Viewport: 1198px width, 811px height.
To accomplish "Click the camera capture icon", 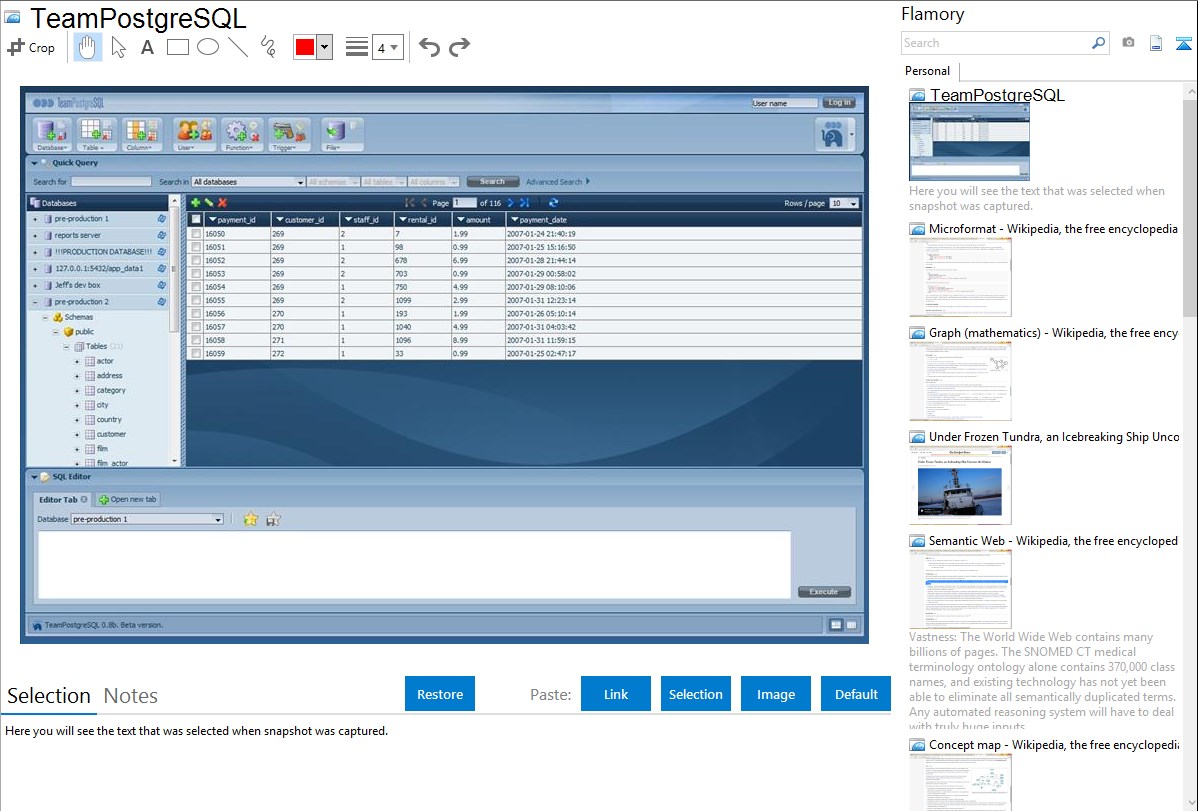I will [1128, 43].
